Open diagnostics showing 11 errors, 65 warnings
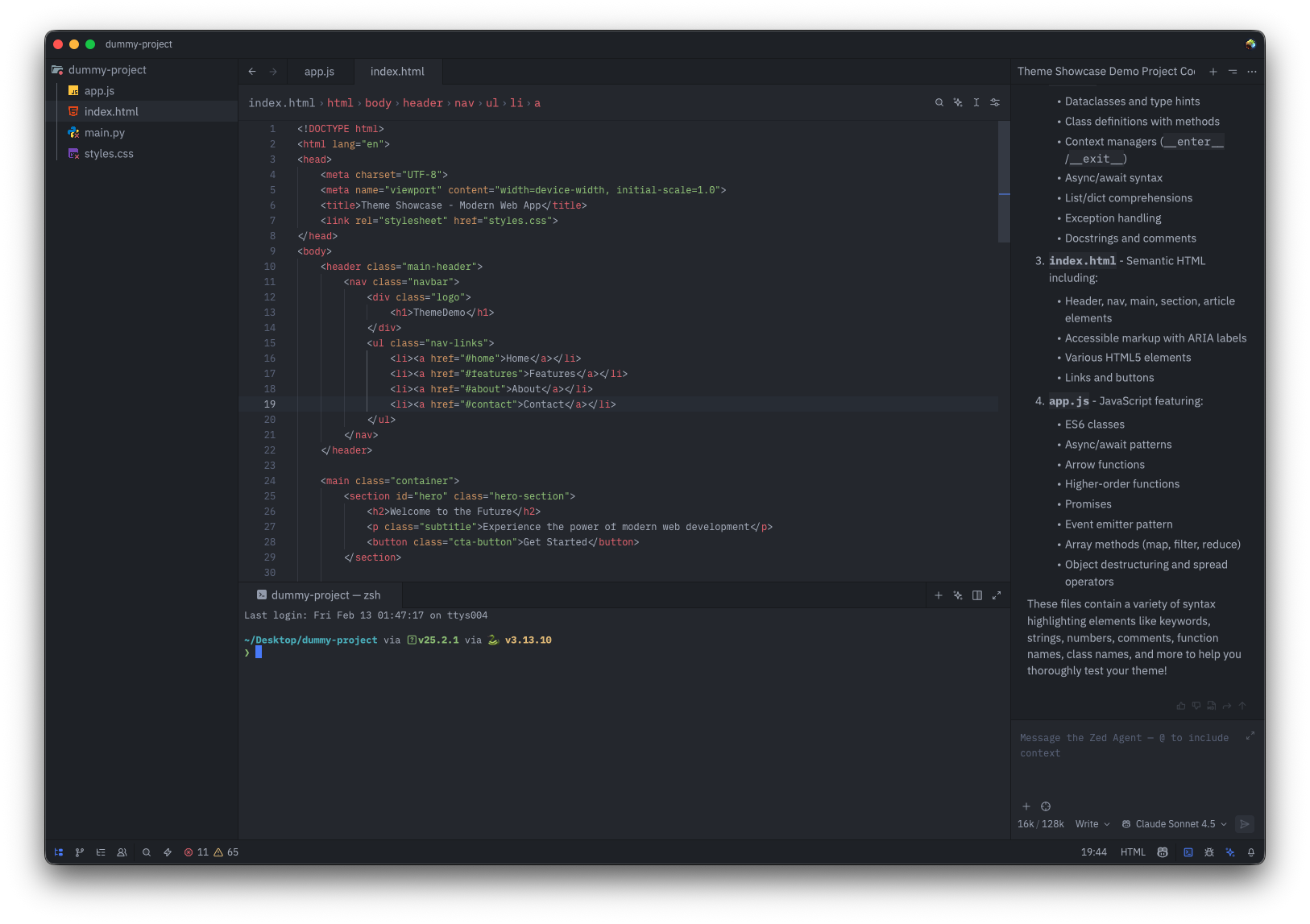The image size is (1310, 924). tap(211, 852)
